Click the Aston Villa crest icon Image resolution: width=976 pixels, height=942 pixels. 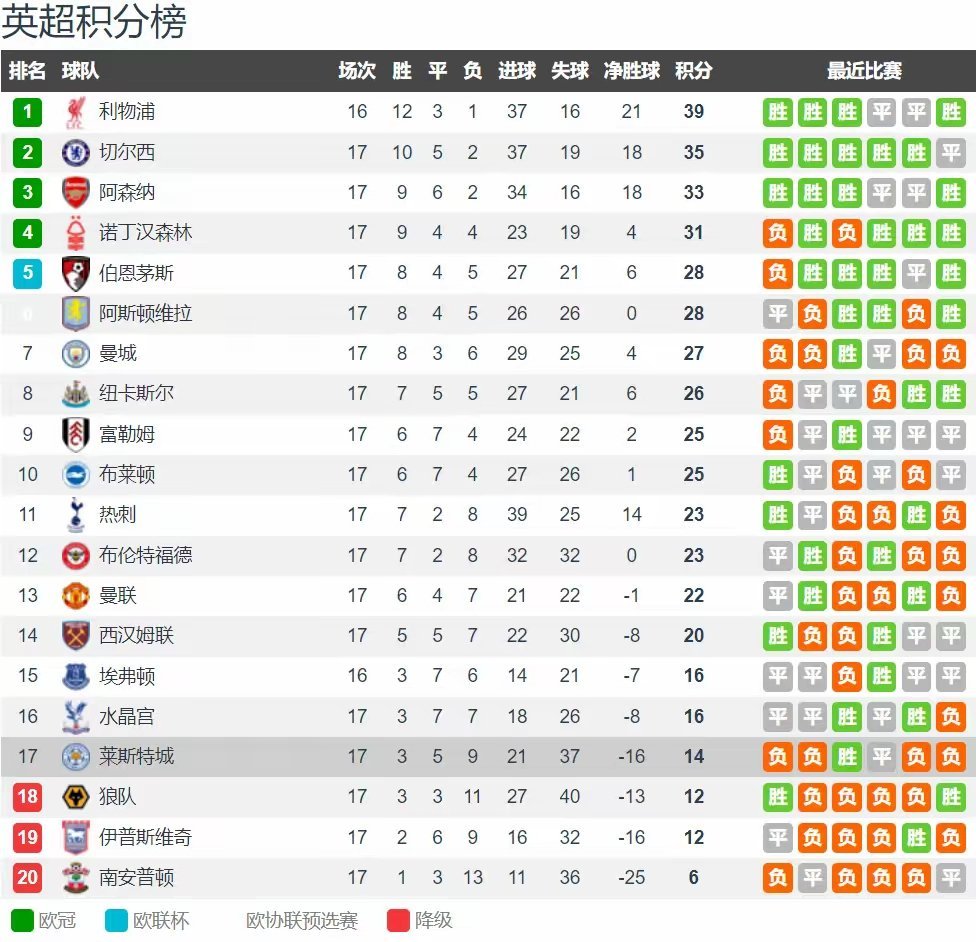click(76, 313)
